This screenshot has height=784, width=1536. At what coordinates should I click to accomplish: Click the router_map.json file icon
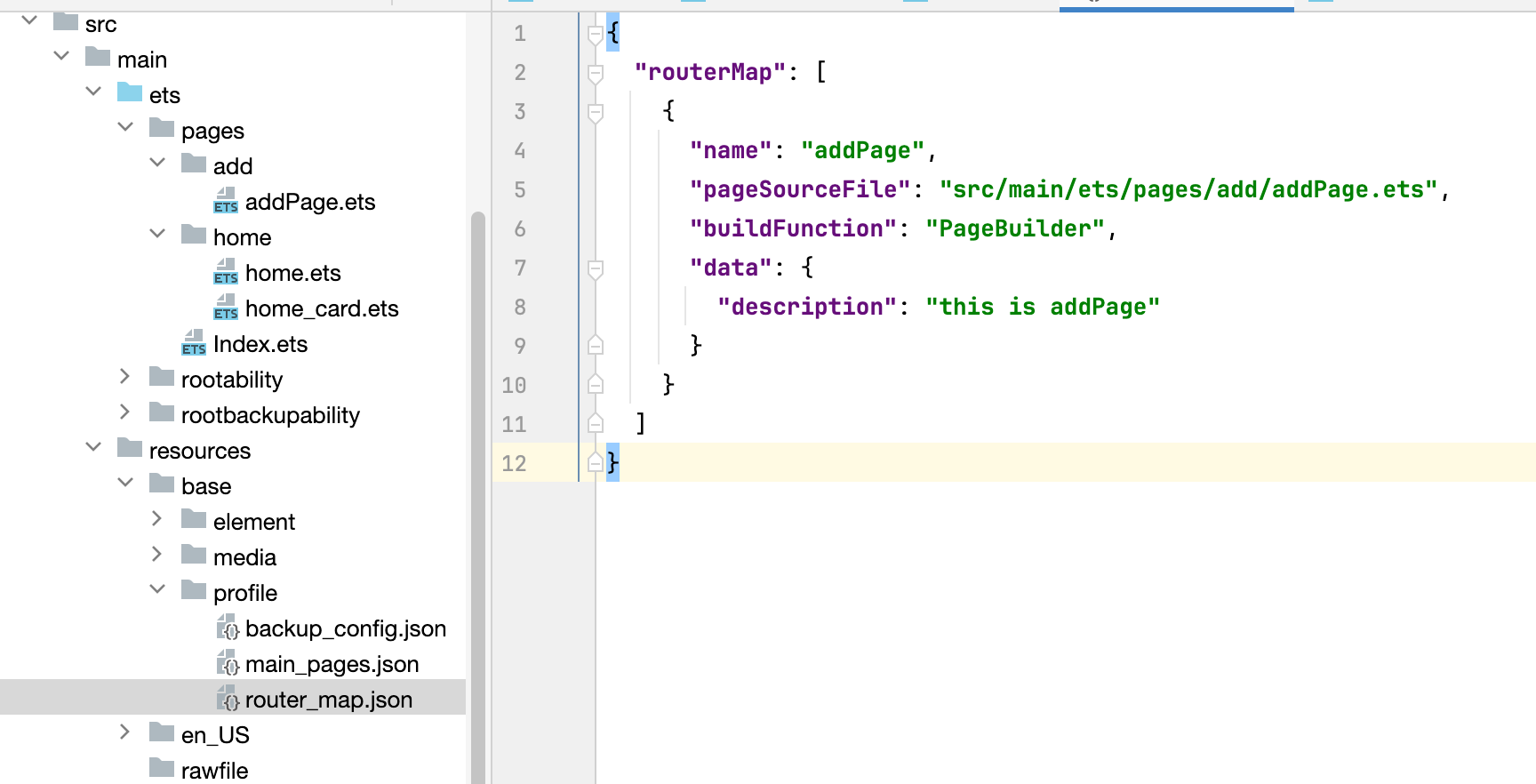coord(228,698)
